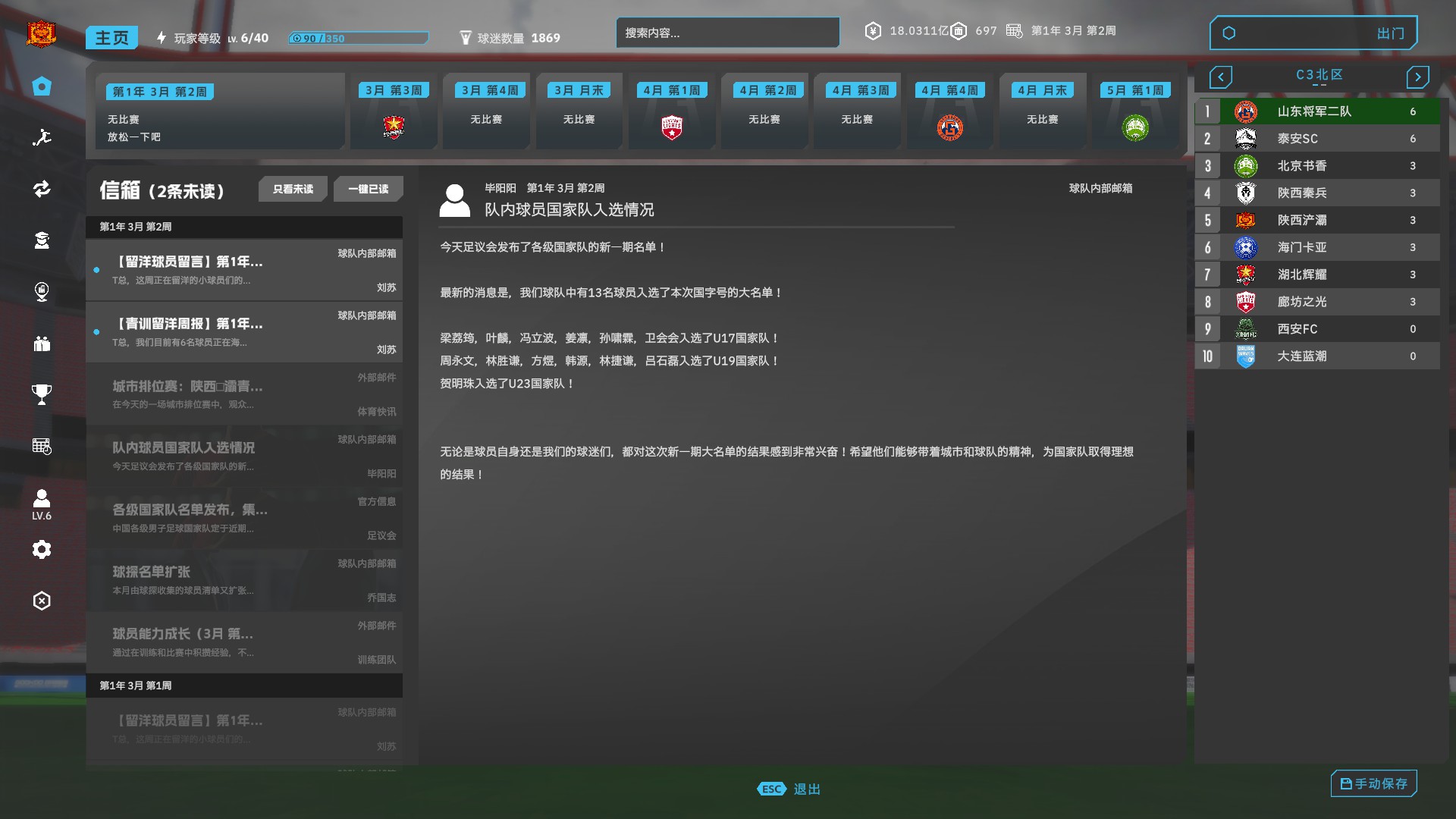Open the home icon in left sidebar
The image size is (1456, 819).
(42, 86)
